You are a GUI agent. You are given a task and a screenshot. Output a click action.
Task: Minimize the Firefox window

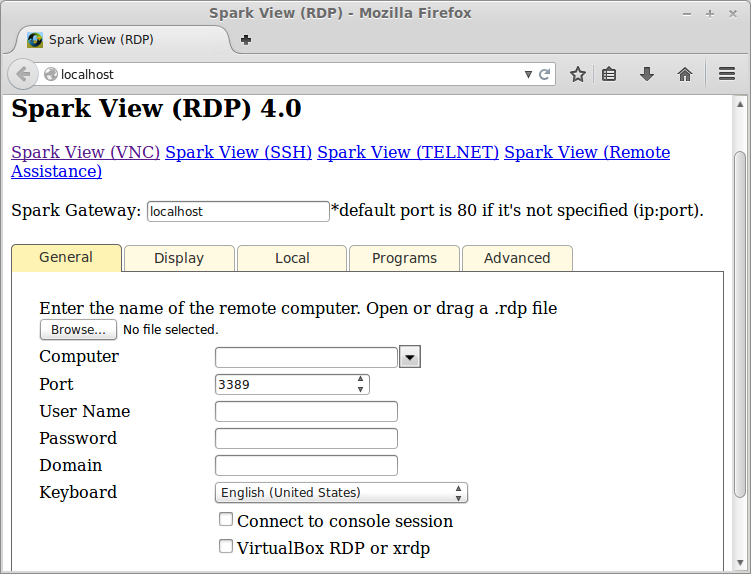(x=687, y=14)
